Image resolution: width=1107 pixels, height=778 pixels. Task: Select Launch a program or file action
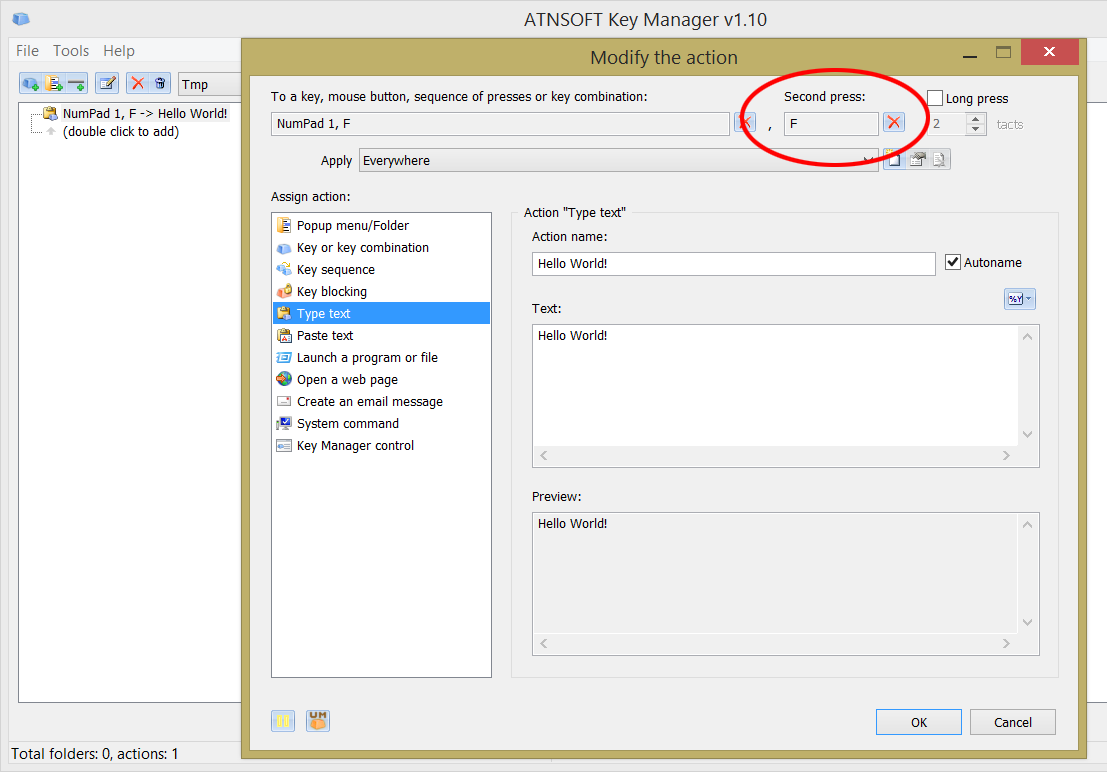click(x=367, y=358)
